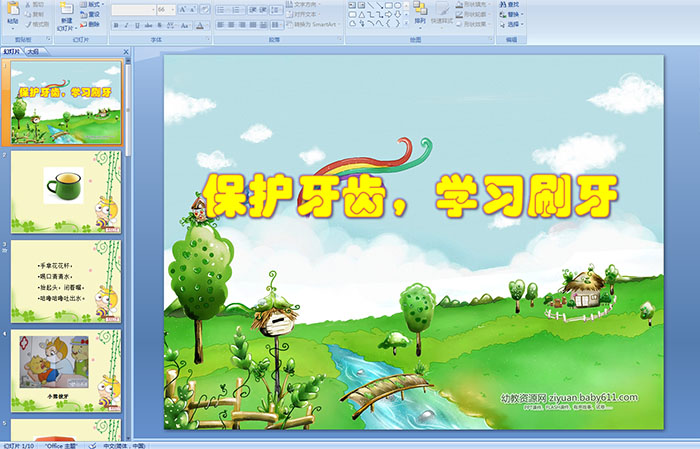Click the Paste (粘贴) clipboard icon
Viewport: 700px width, 449px height.
13,9
